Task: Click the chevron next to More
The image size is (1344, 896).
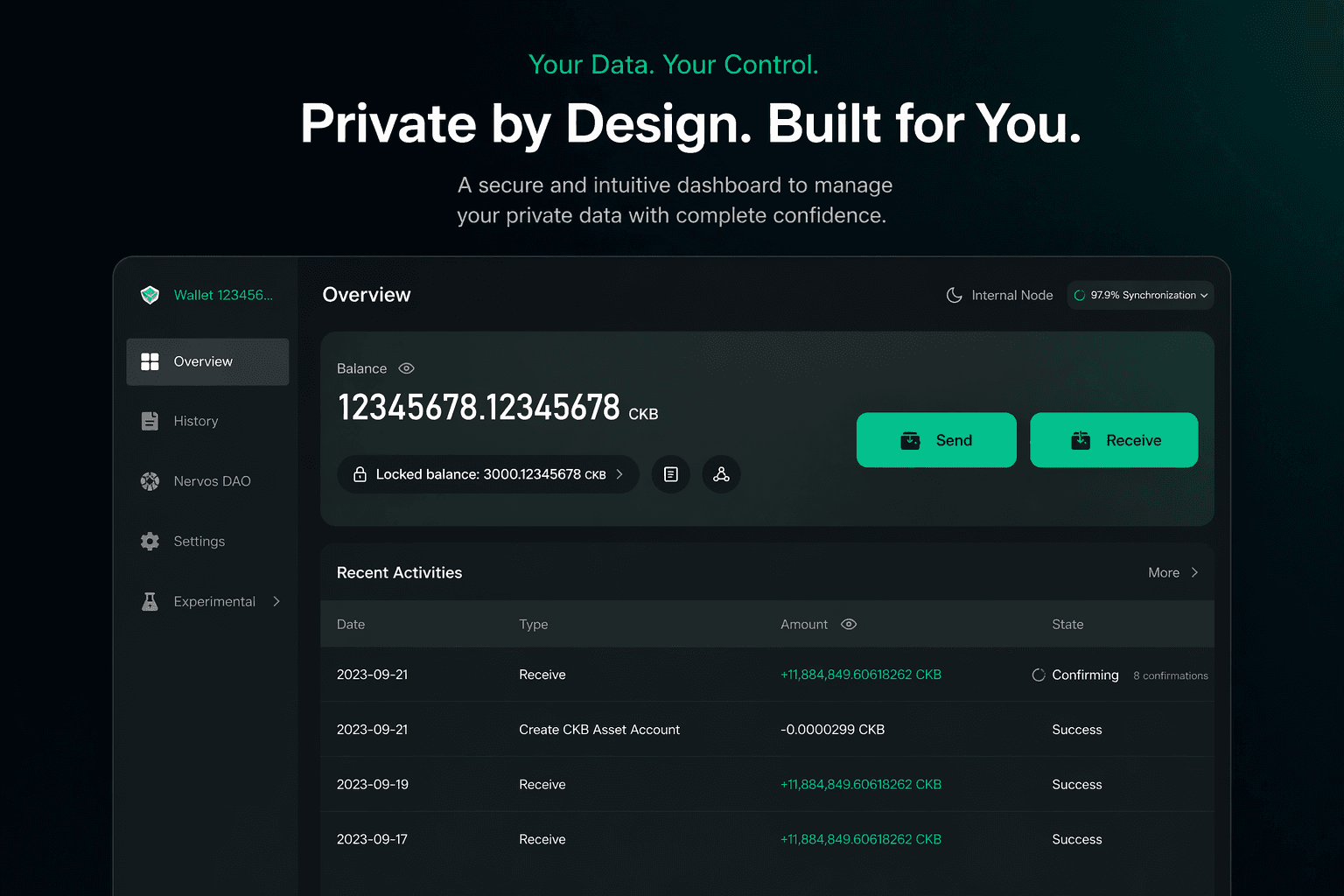Action: [1194, 572]
